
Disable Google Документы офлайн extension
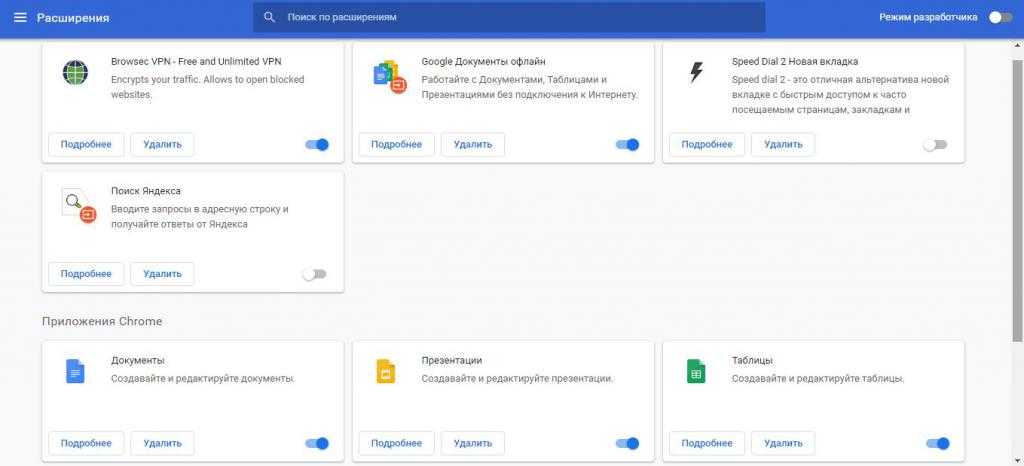click(628, 144)
